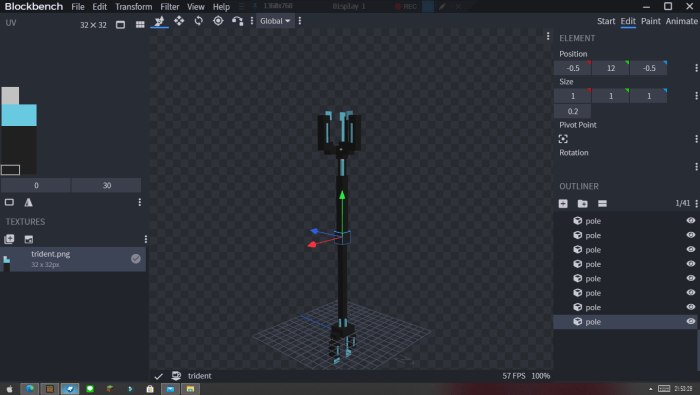Click the checkmark icon in the status bar
The width and height of the screenshot is (700, 395).
[x=158, y=376]
